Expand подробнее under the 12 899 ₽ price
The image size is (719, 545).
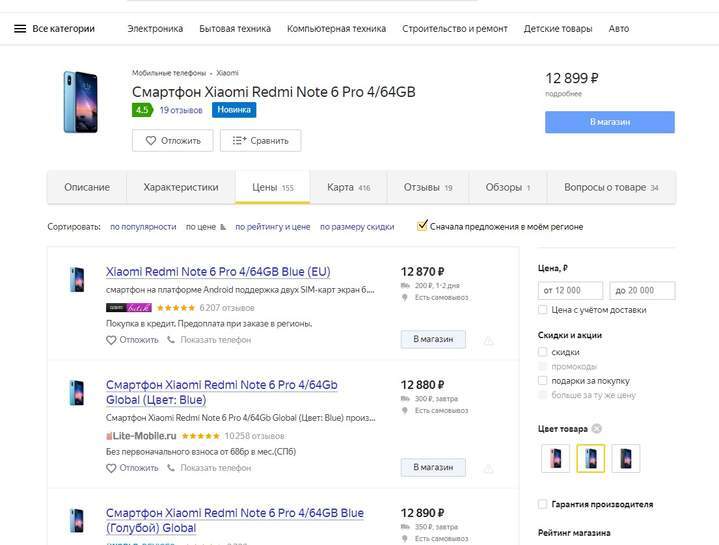click(563, 94)
